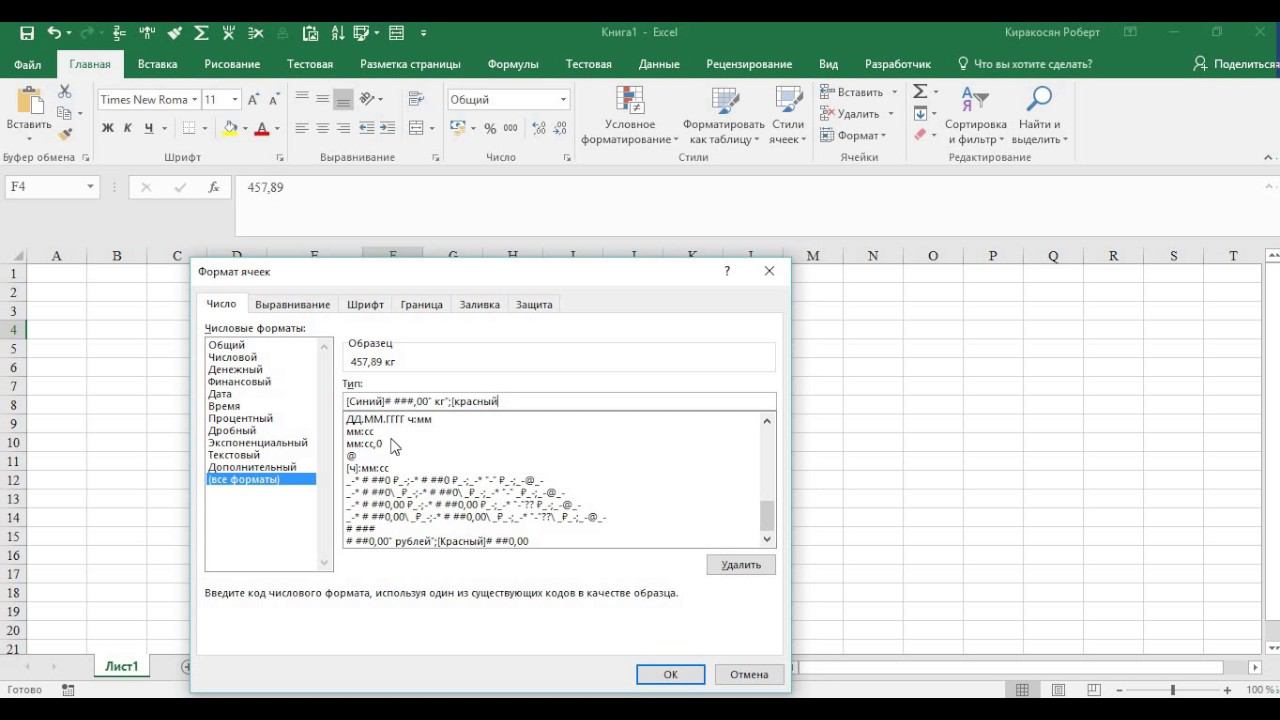Click the decrease decimal icon

(x=562, y=128)
